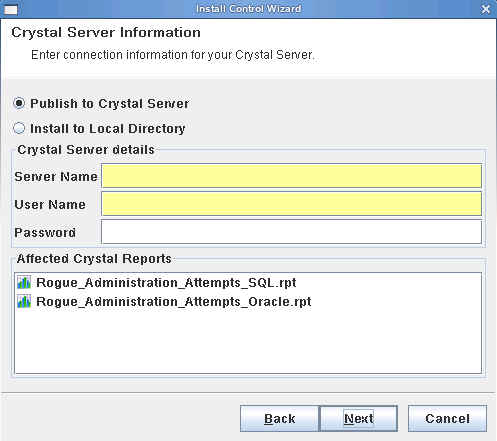
Task: Proceed with the Next button
Action: point(358,418)
